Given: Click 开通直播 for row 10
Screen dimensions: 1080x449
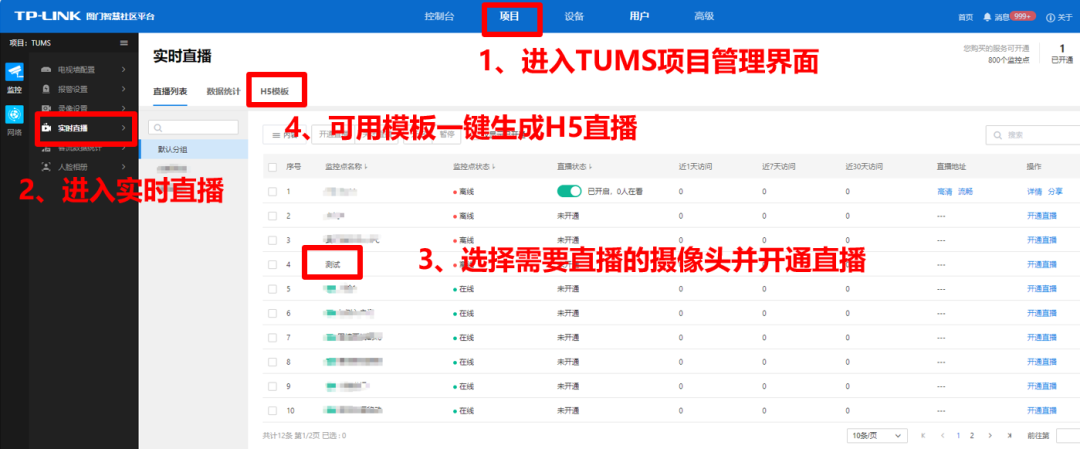Looking at the screenshot, I should click(x=1041, y=410).
